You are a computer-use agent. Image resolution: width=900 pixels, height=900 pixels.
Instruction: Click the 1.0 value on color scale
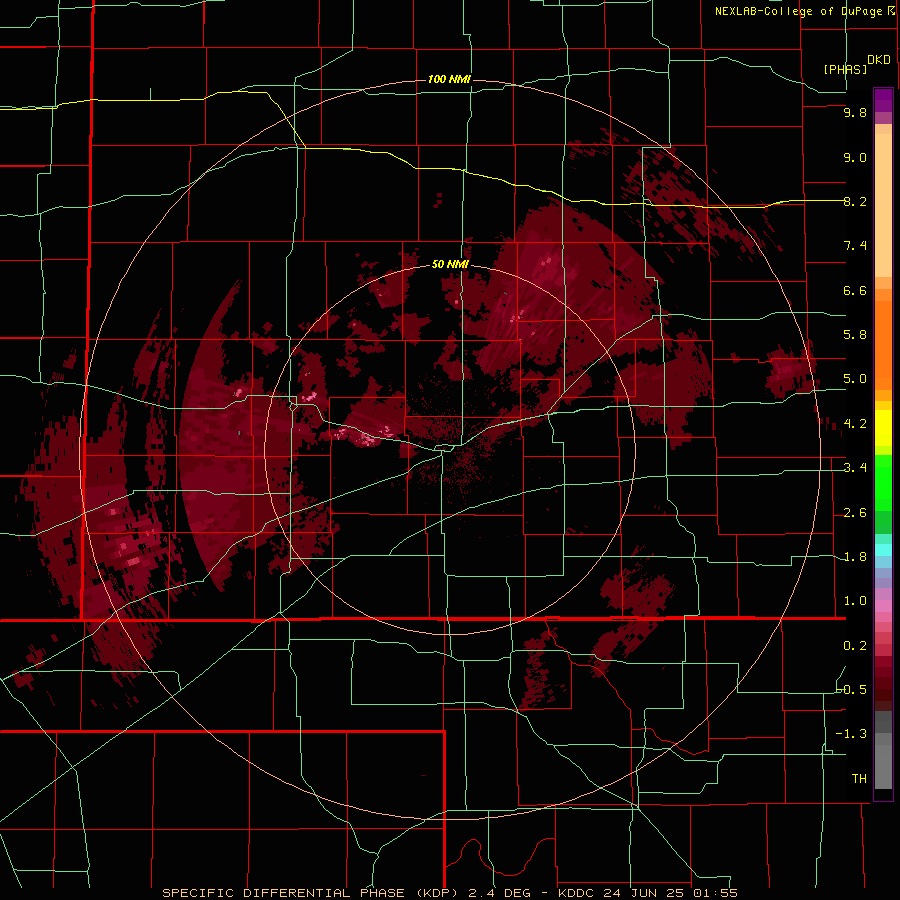coord(855,601)
